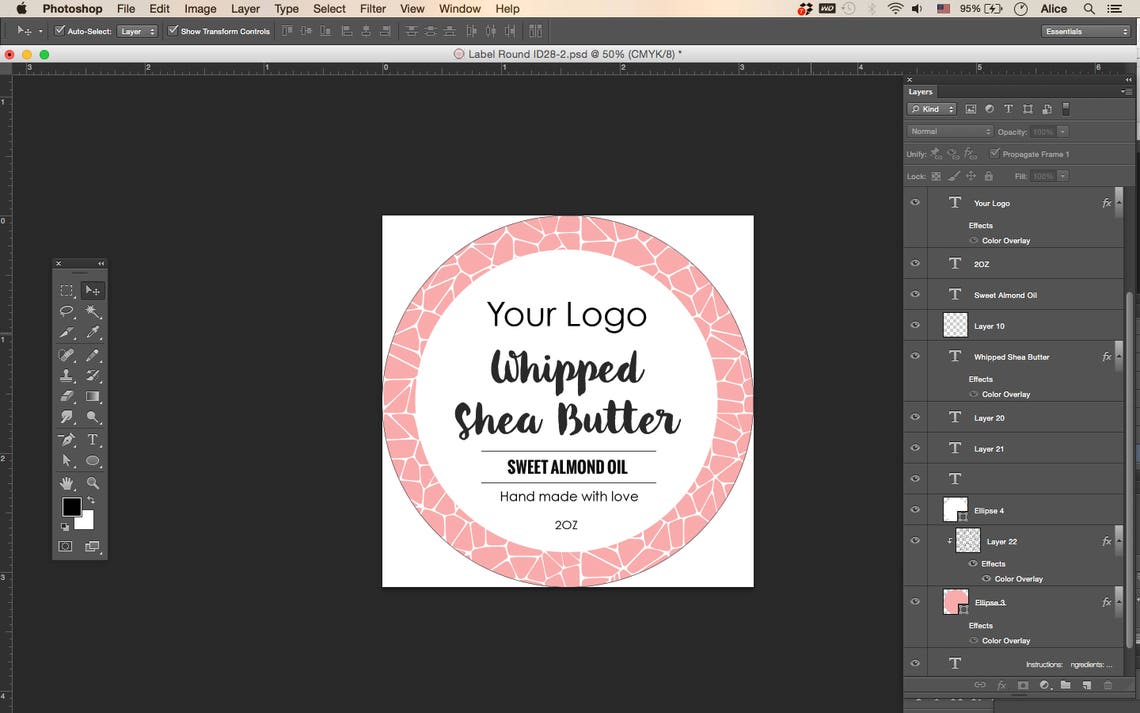This screenshot has width=1140, height=713.
Task: Select the Move tool
Action: [x=93, y=290]
